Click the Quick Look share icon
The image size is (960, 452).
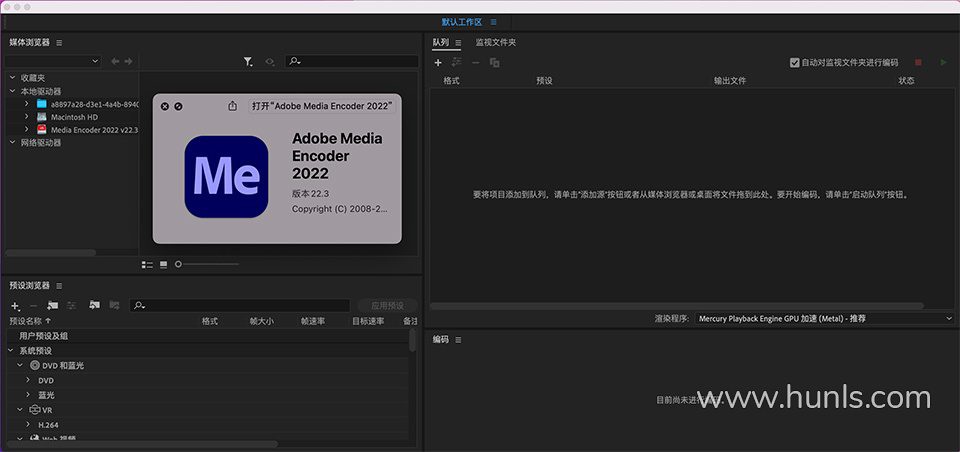(232, 106)
